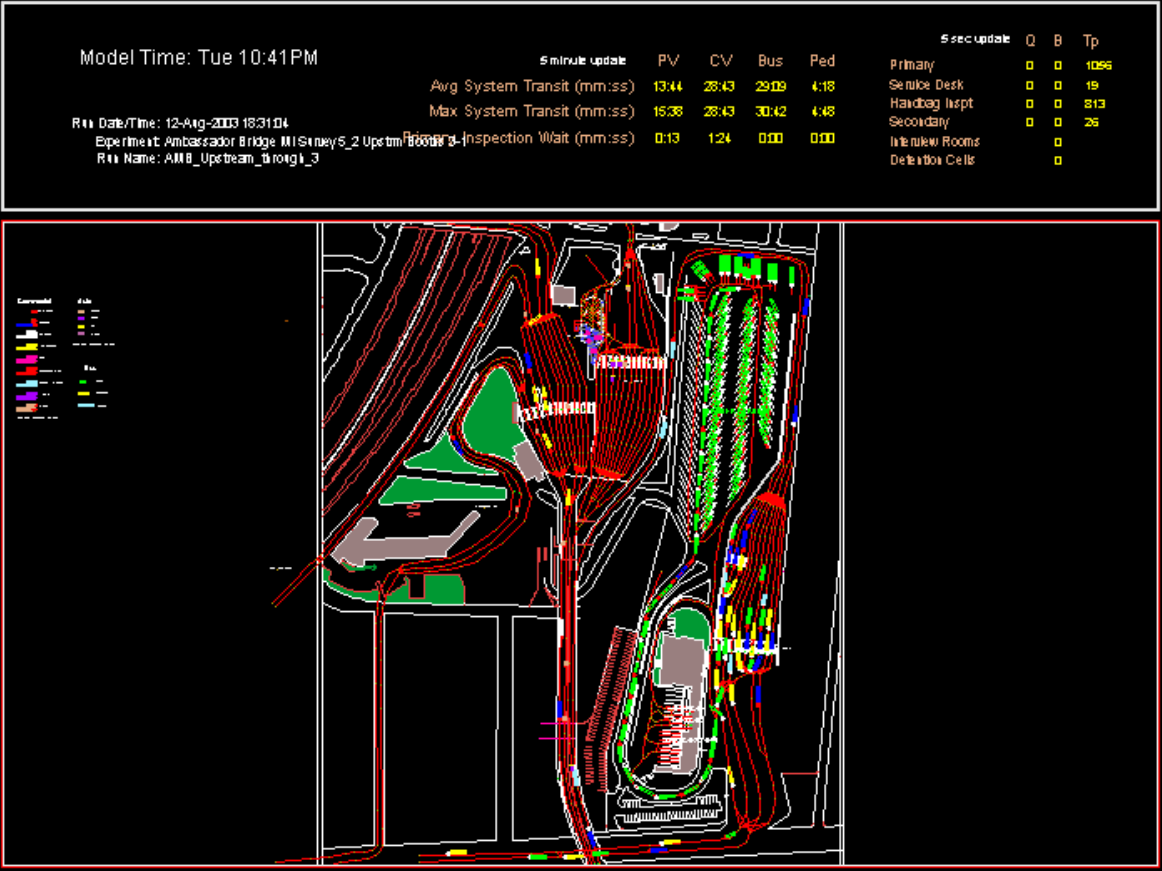Click the Model Time display
1162x871 pixels.
199,58
